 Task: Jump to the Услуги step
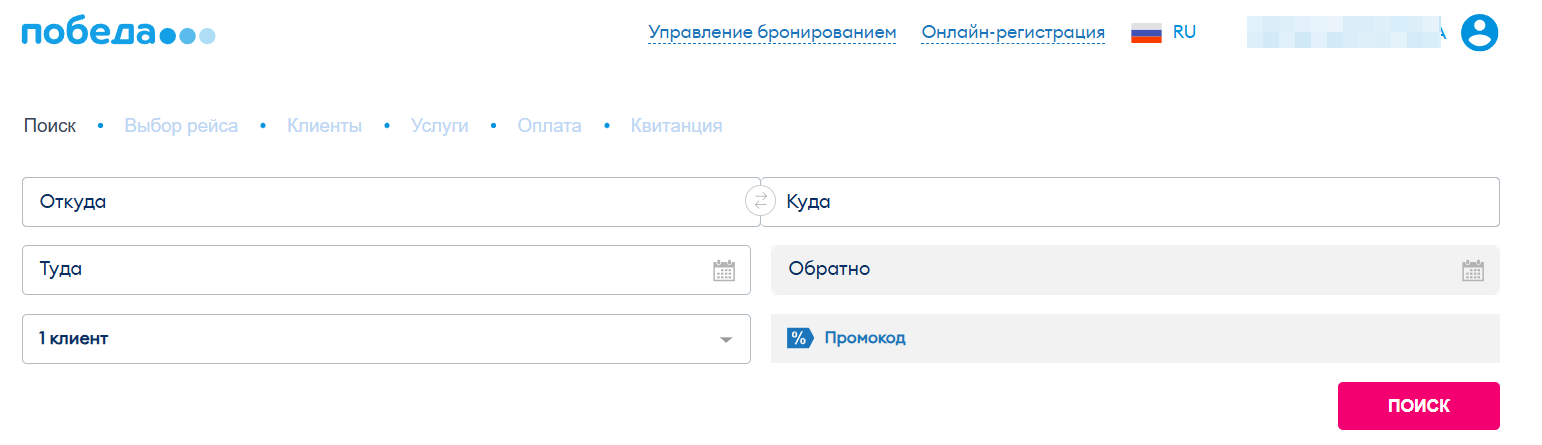(439, 126)
